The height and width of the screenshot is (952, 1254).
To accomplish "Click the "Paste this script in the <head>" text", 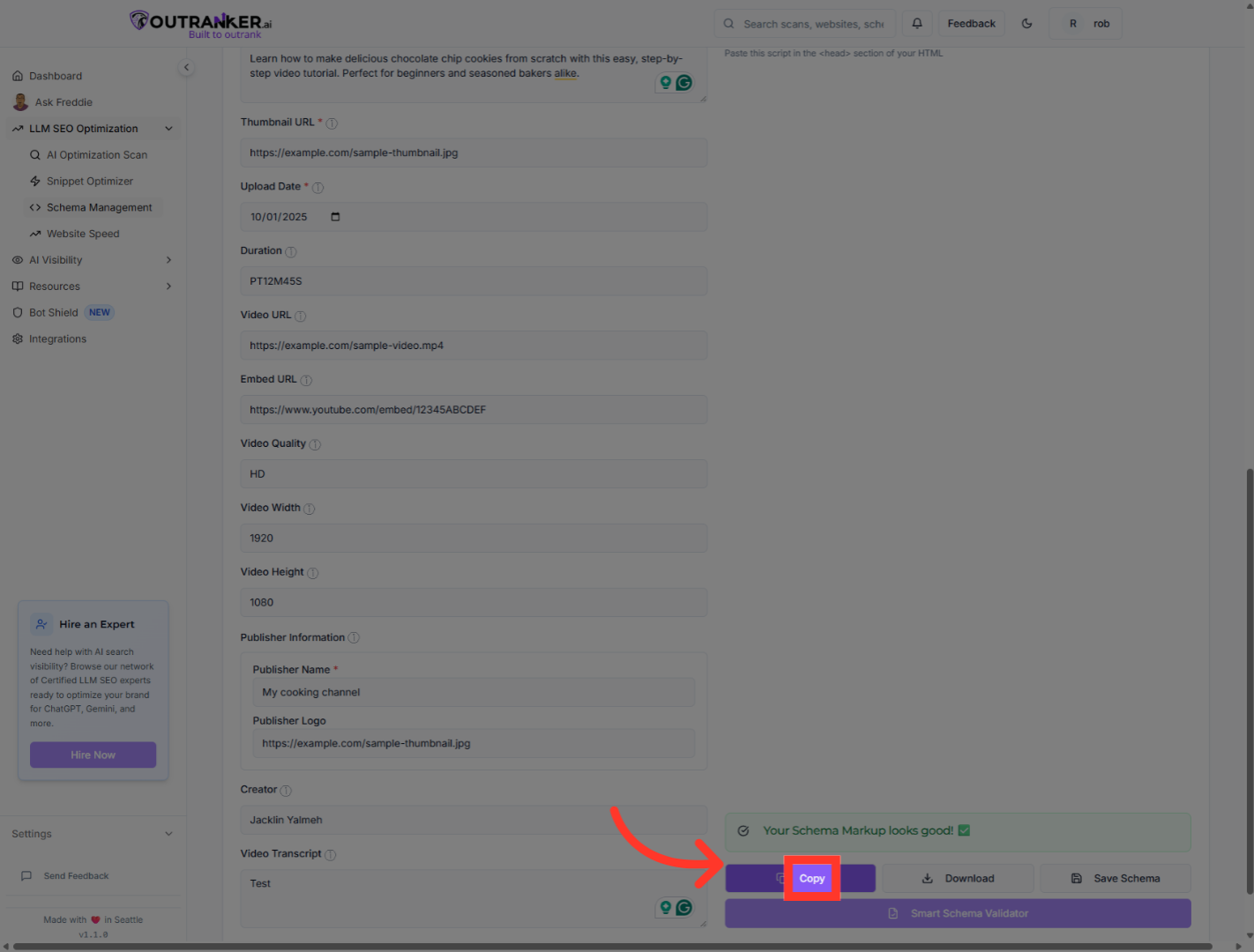I will point(833,54).
